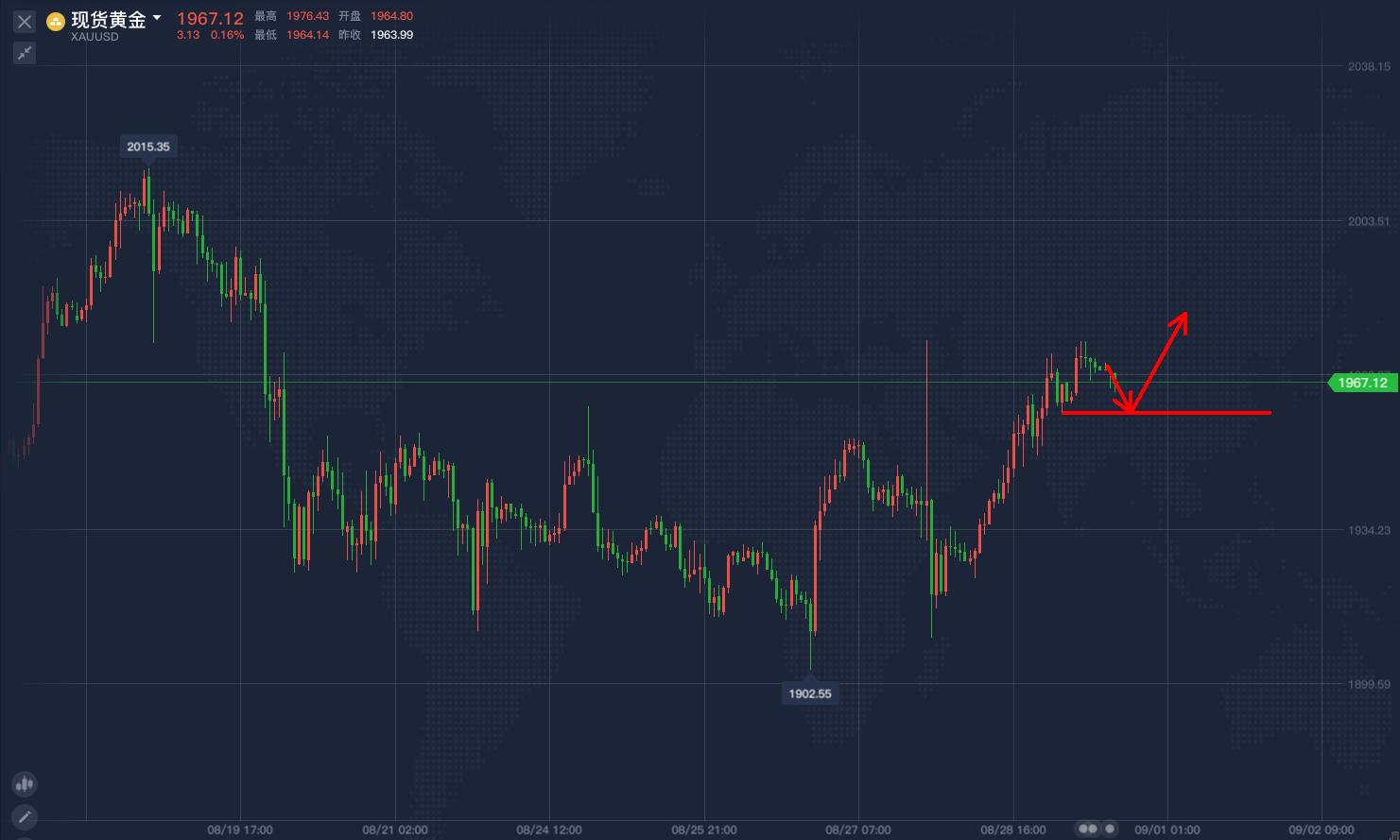Click the 08/27 07:00 time axis label
This screenshot has width=1400, height=840.
(x=858, y=830)
